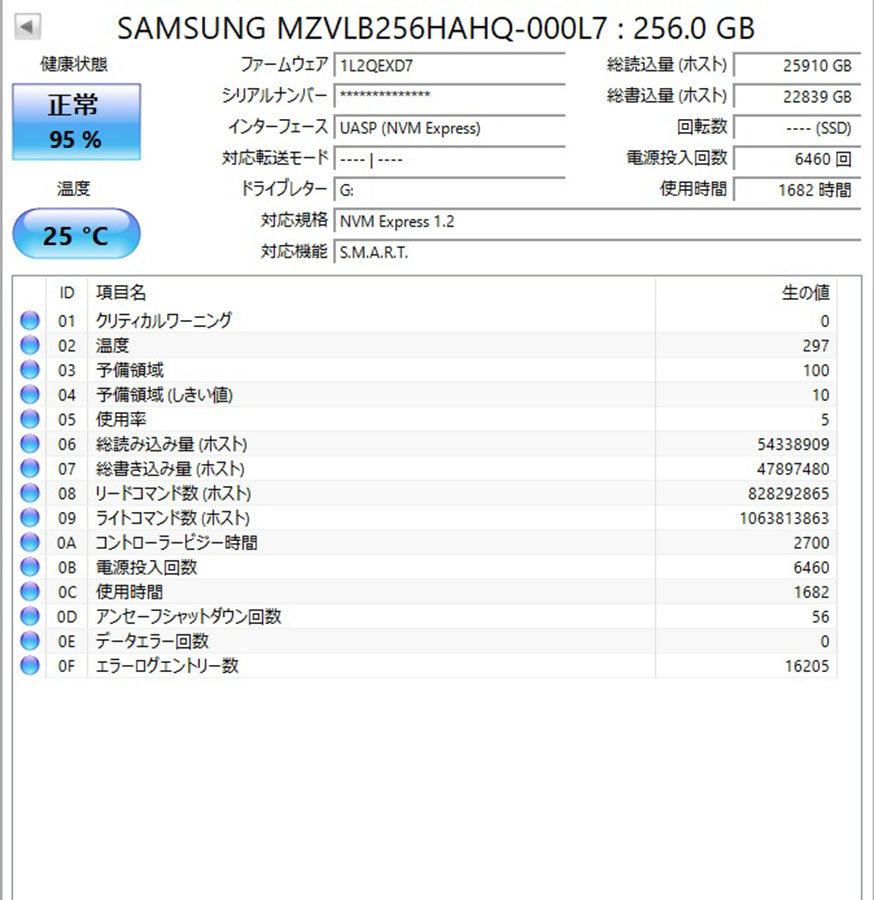Click the interface field UASP (NVM Express)
This screenshot has height=900, width=874.
coord(449,127)
